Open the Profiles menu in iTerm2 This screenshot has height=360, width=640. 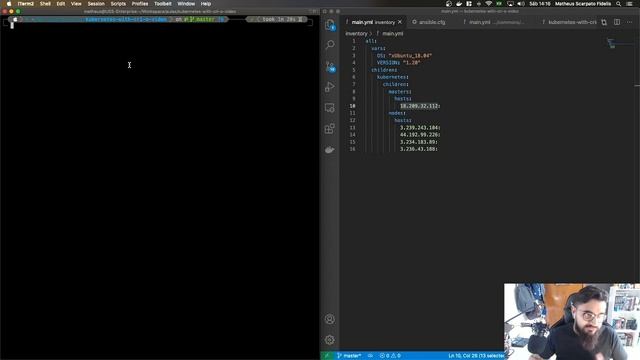point(140,4)
